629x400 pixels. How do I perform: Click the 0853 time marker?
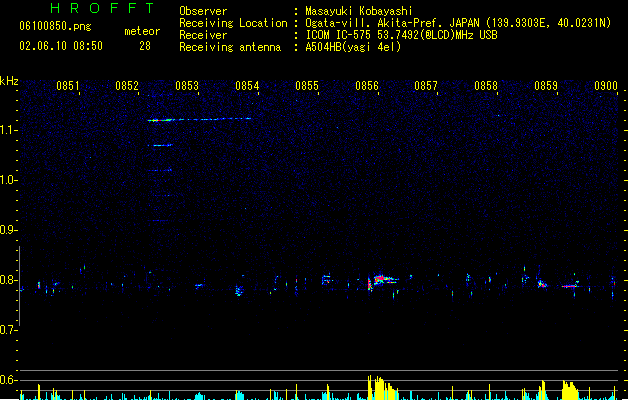point(187,86)
